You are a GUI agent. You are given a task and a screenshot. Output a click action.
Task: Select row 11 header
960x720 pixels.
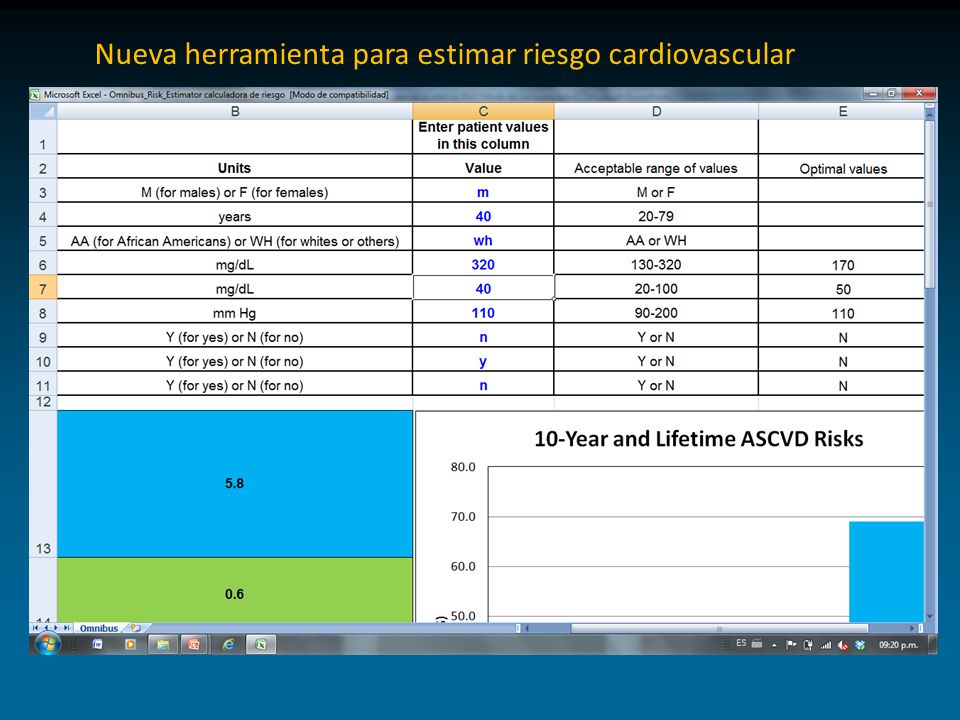pos(43,385)
